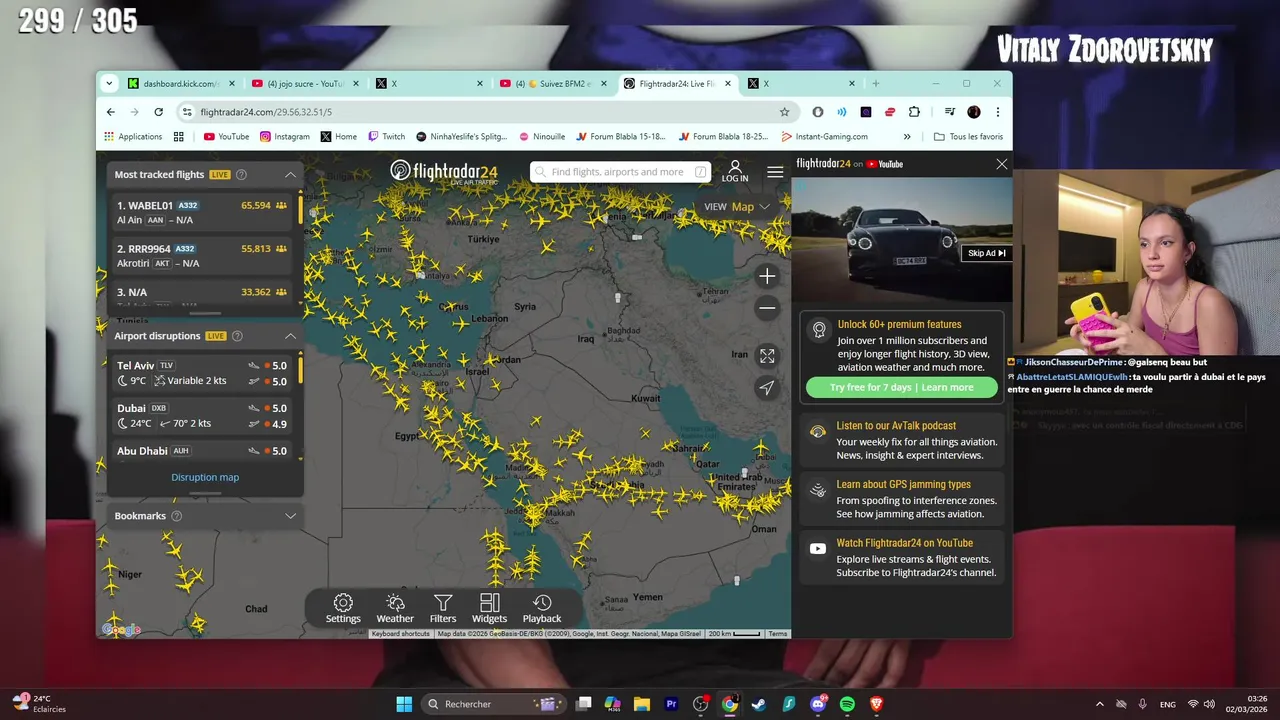Open Watch Flightradar24 on YouTube link
This screenshot has height=720, width=1280.
tap(900, 558)
